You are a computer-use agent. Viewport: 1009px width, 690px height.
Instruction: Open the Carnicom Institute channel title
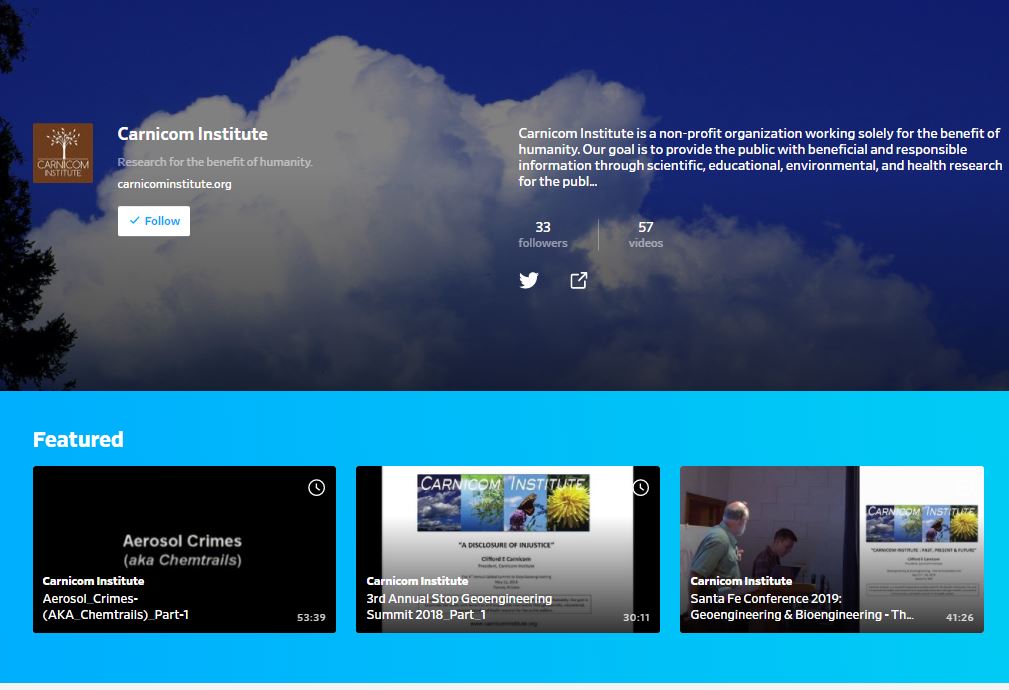click(192, 134)
